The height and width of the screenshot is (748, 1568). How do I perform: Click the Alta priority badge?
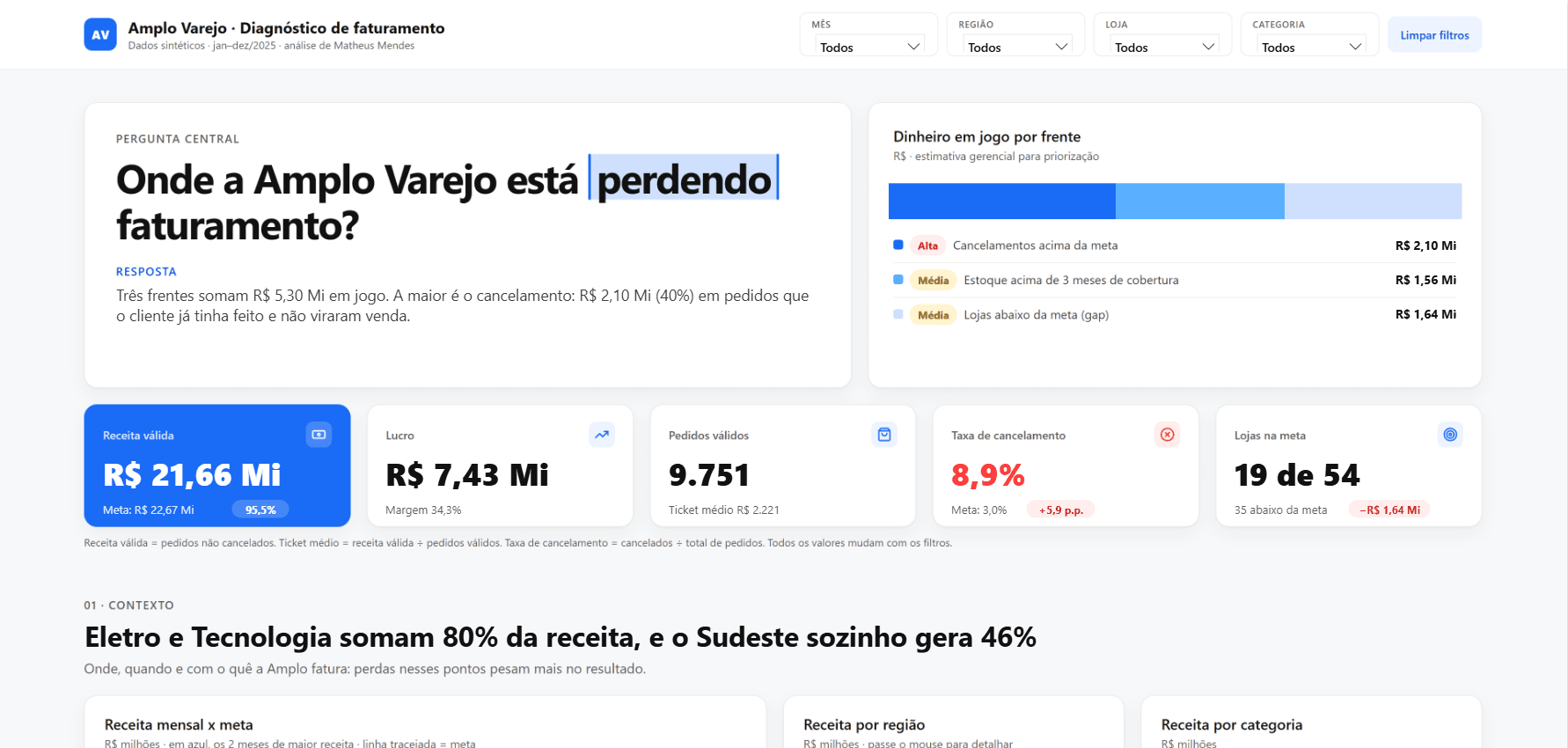pos(927,246)
